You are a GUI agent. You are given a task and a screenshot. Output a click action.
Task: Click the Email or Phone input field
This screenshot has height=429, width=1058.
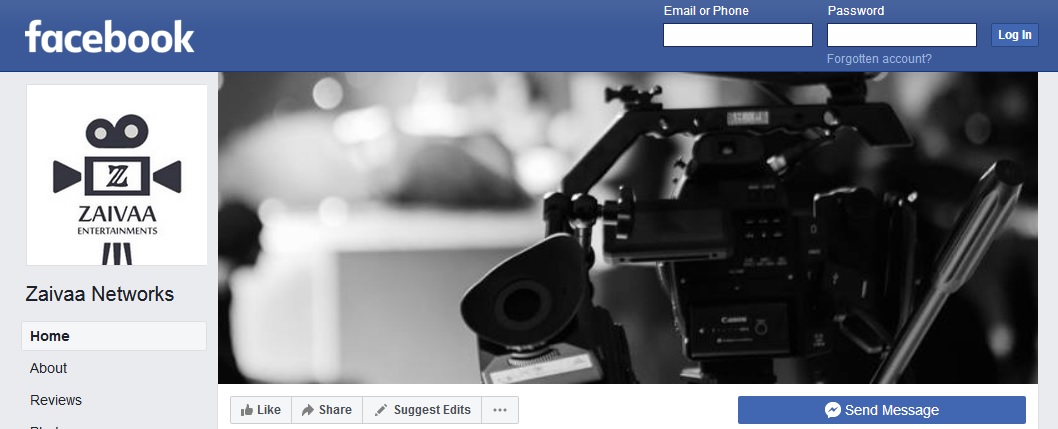tap(738, 36)
